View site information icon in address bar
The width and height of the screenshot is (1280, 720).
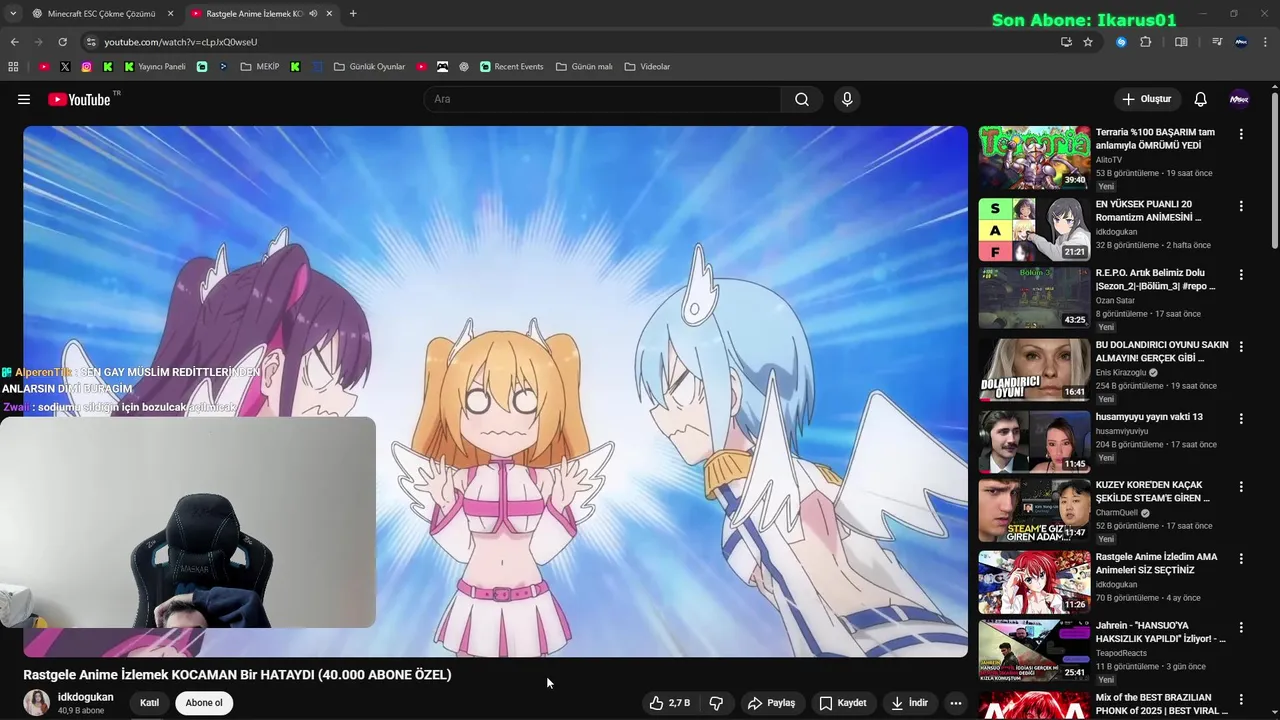(91, 42)
